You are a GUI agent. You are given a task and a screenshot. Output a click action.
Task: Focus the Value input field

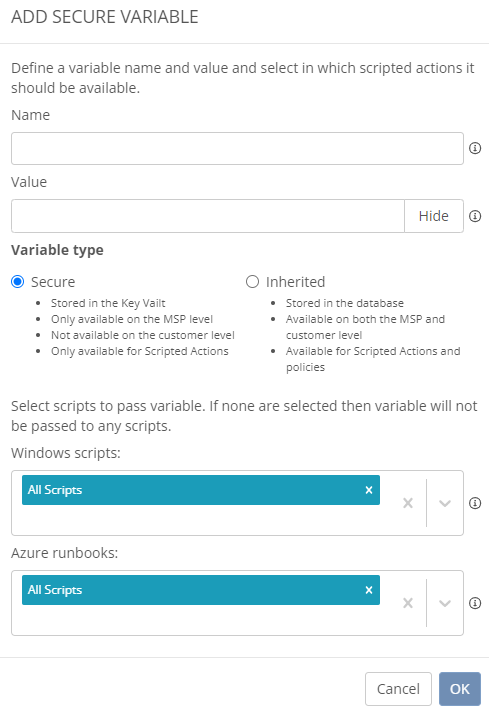pos(208,216)
